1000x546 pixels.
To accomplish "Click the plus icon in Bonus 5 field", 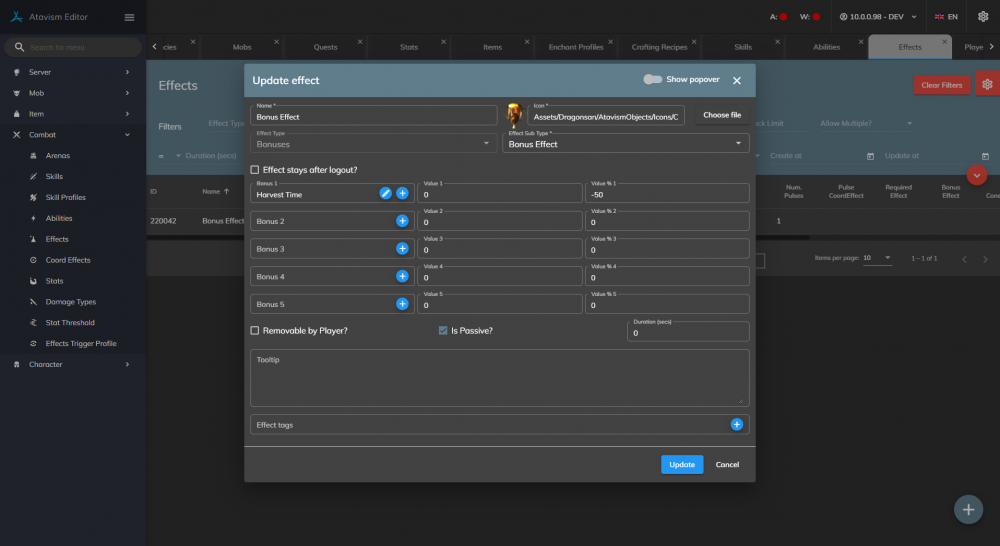I will coord(402,304).
